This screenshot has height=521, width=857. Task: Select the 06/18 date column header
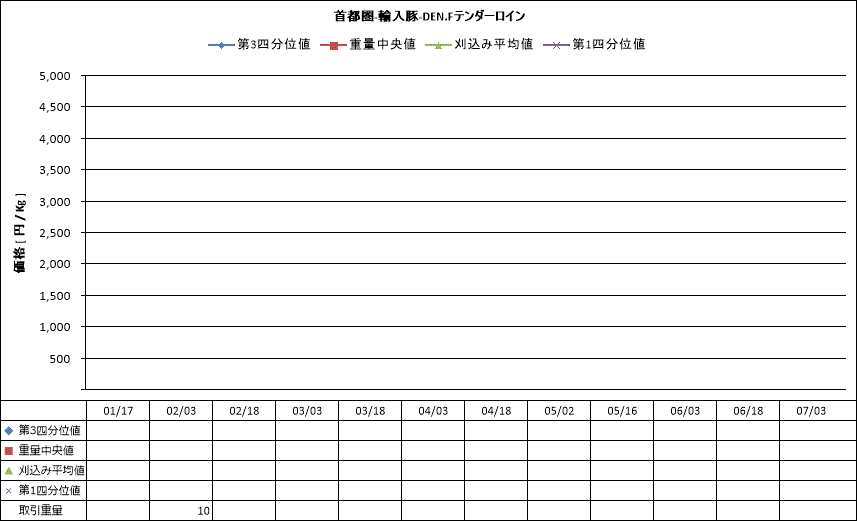tap(748, 411)
